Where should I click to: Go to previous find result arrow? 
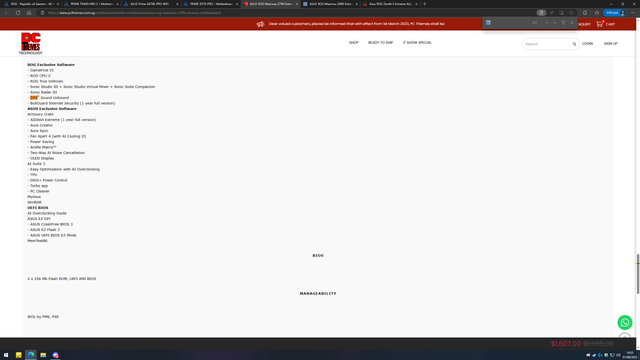[547, 23]
